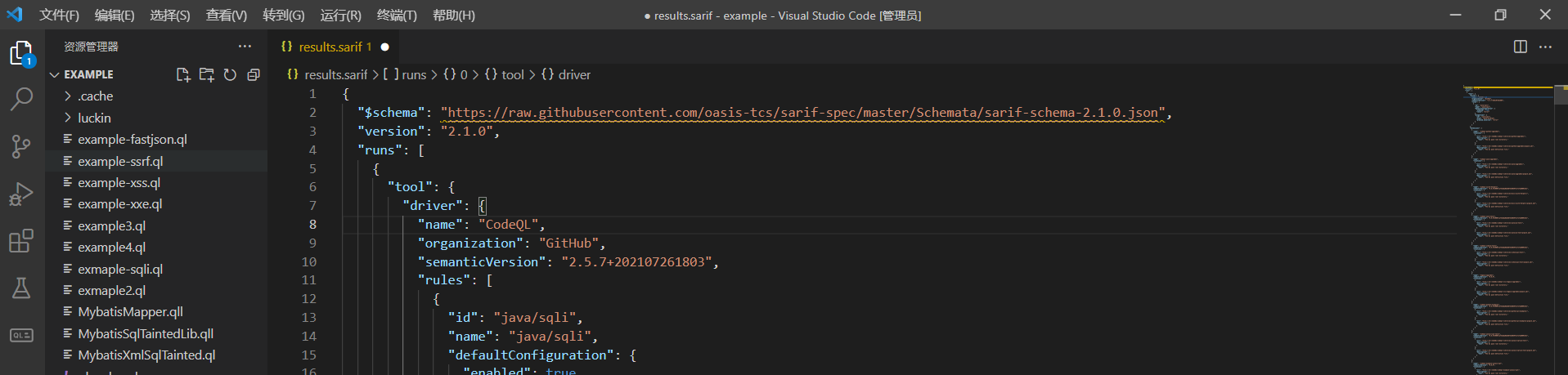Click the "GitHub" organization value
The height and width of the screenshot is (375, 1568).
coord(568,243)
